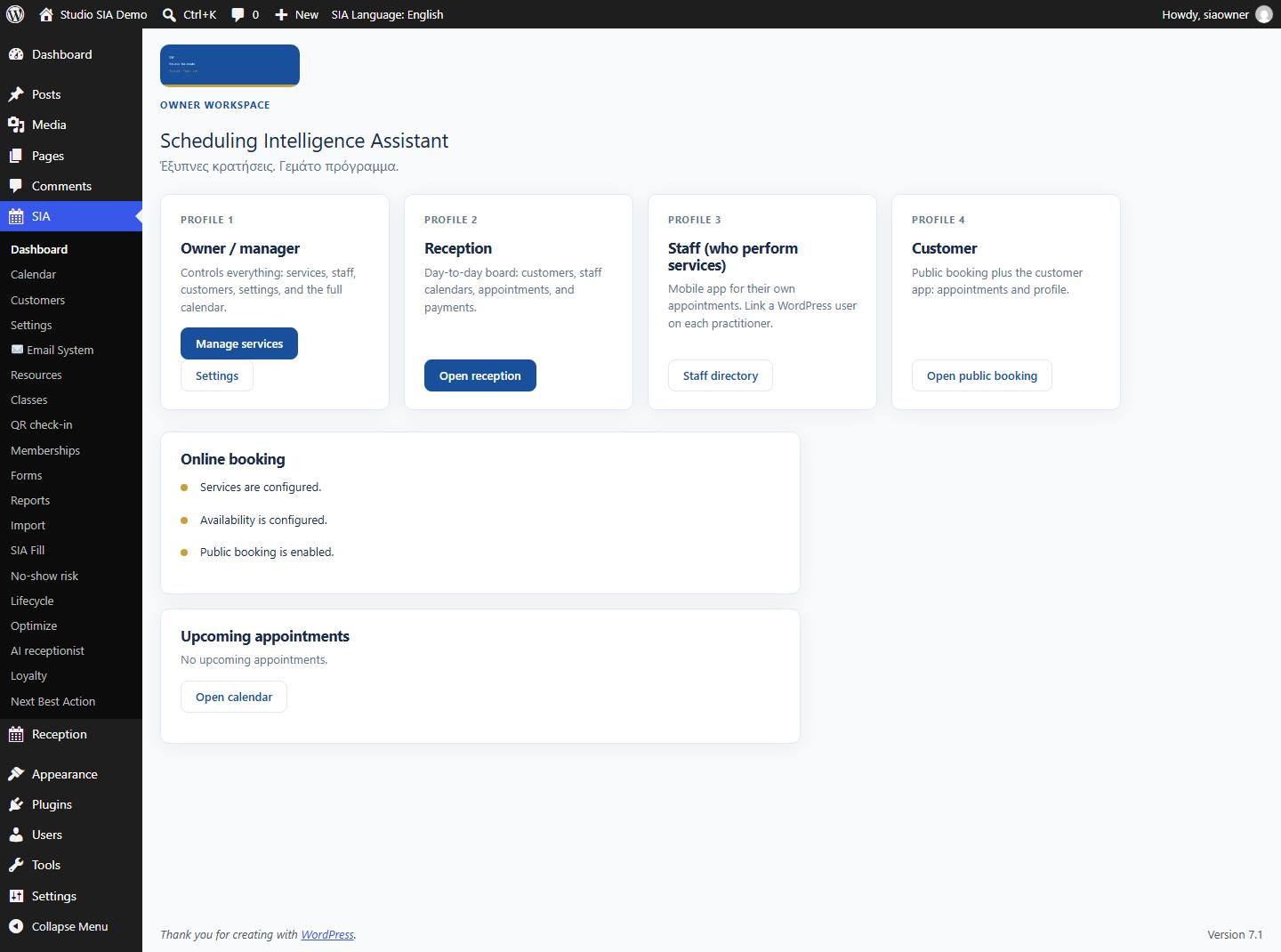The width and height of the screenshot is (1281, 952).
Task: Click the Media icon in sidebar
Action: coord(16,125)
